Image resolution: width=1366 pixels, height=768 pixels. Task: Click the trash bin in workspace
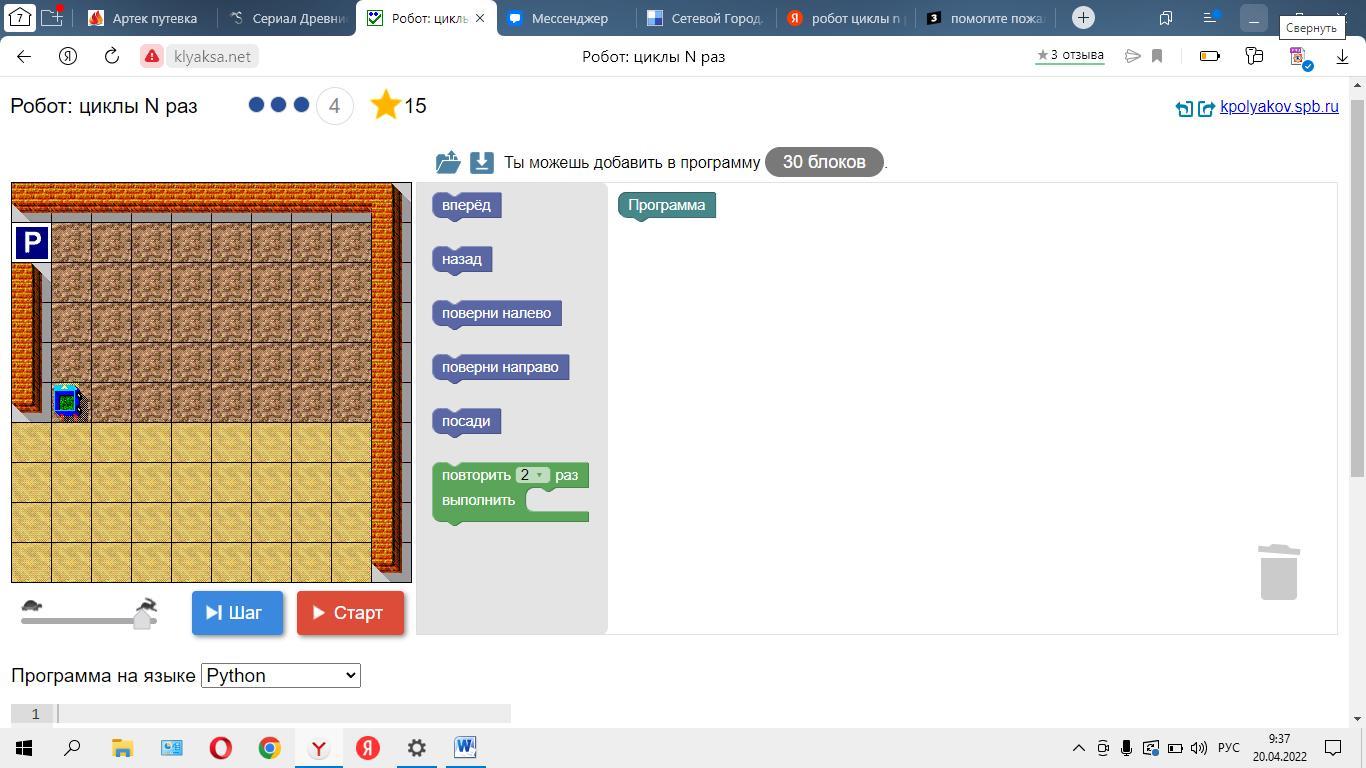click(x=1278, y=572)
